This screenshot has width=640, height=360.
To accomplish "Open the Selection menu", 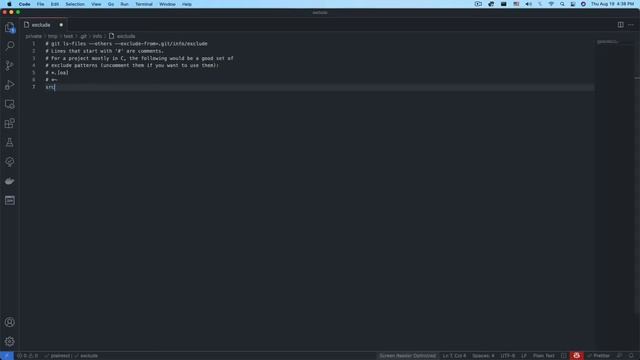I will (x=75, y=4).
